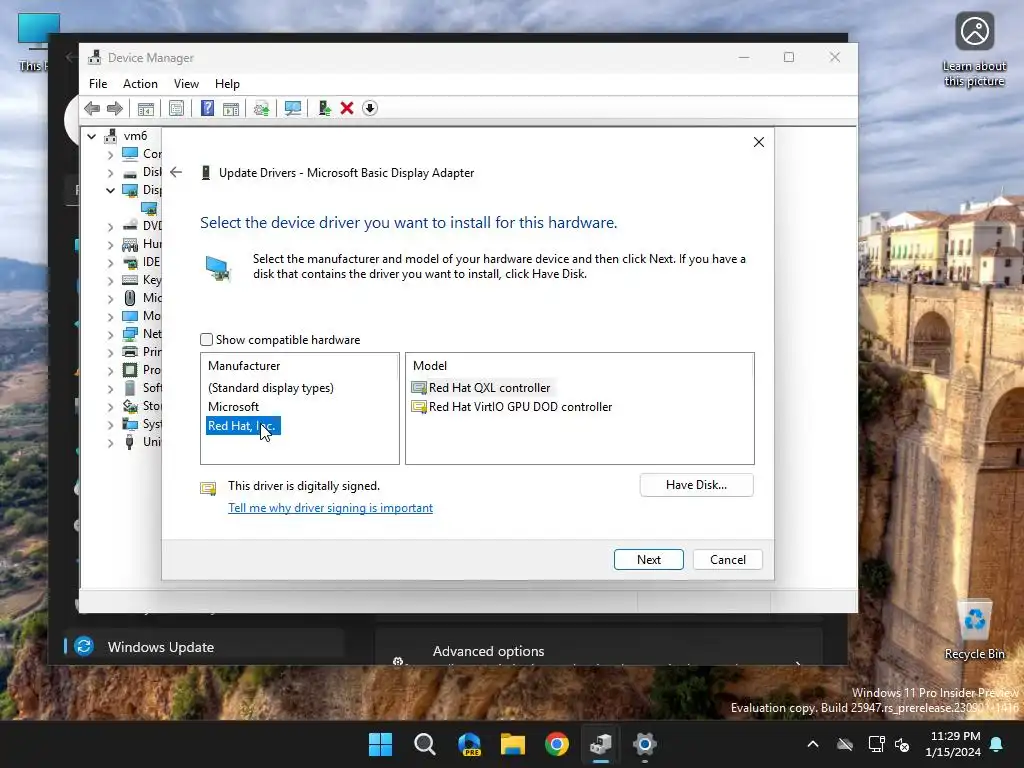The width and height of the screenshot is (1024, 768).
Task: Click the enable device toolbar icon
Action: click(x=325, y=108)
